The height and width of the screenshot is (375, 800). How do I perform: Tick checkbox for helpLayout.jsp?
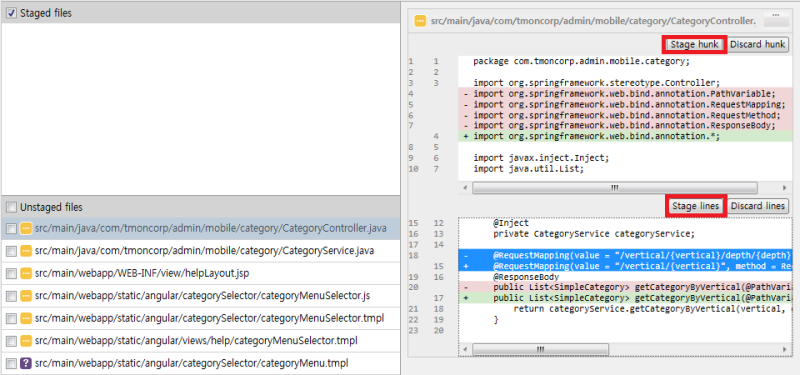11,273
